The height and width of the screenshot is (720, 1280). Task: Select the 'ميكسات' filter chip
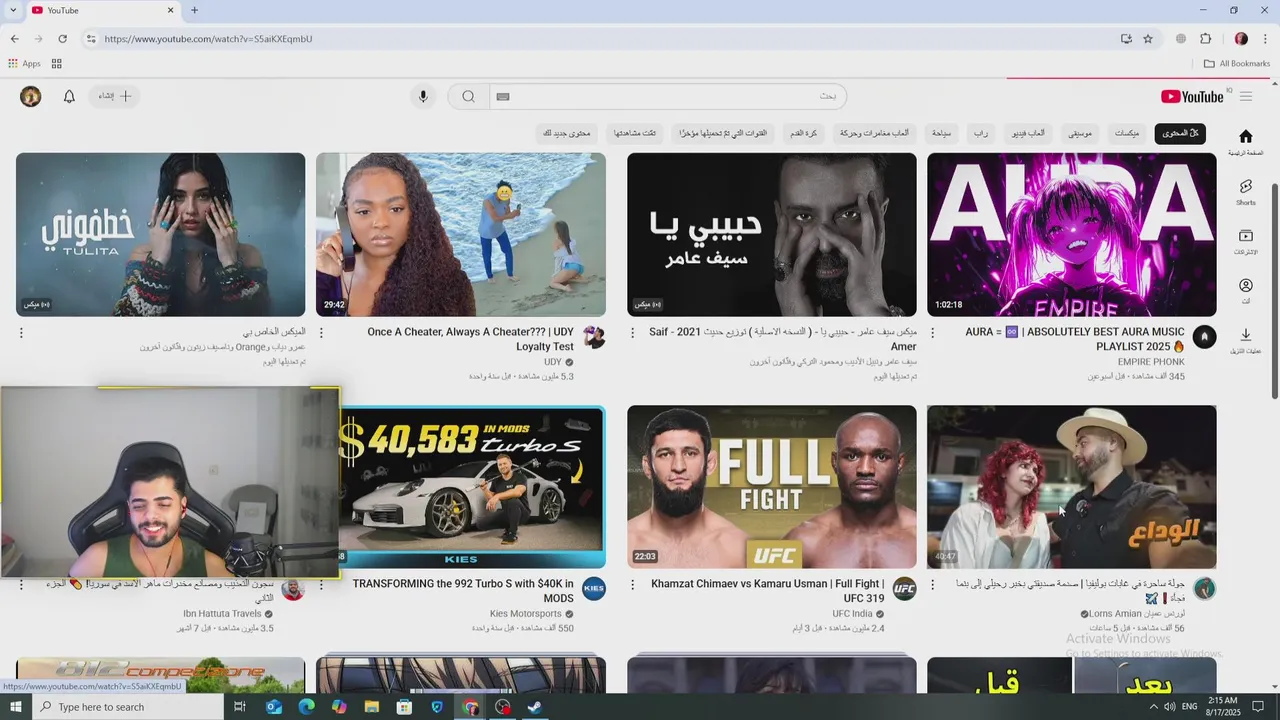coord(1127,133)
